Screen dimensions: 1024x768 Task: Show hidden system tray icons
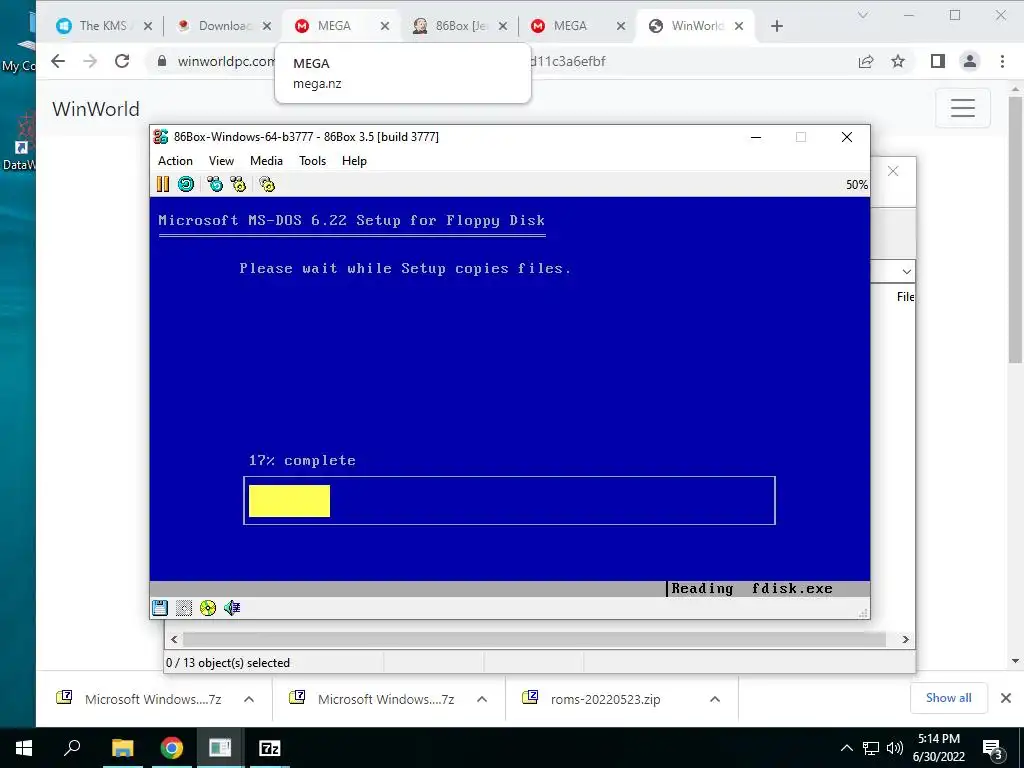pos(846,748)
